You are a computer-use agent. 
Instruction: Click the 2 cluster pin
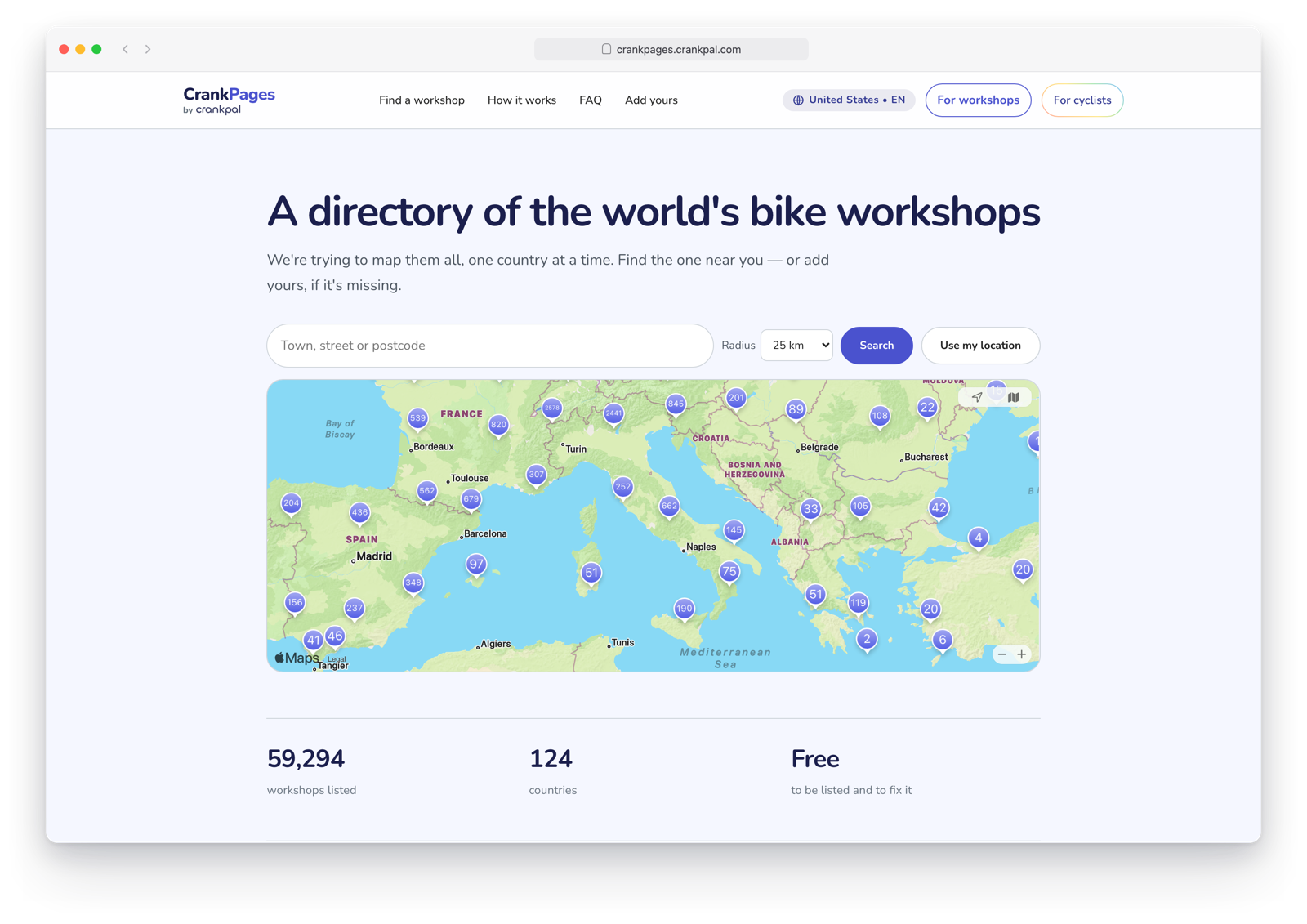click(x=867, y=639)
